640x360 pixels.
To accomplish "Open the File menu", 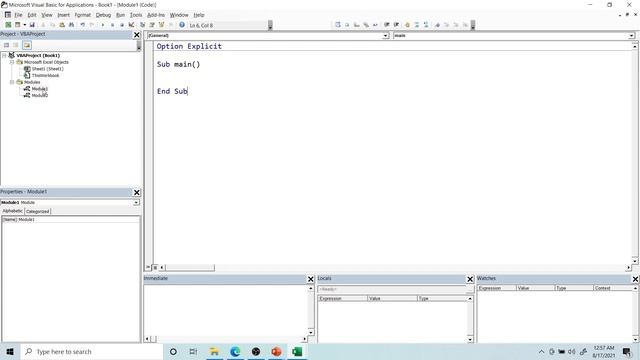I will (x=18, y=15).
